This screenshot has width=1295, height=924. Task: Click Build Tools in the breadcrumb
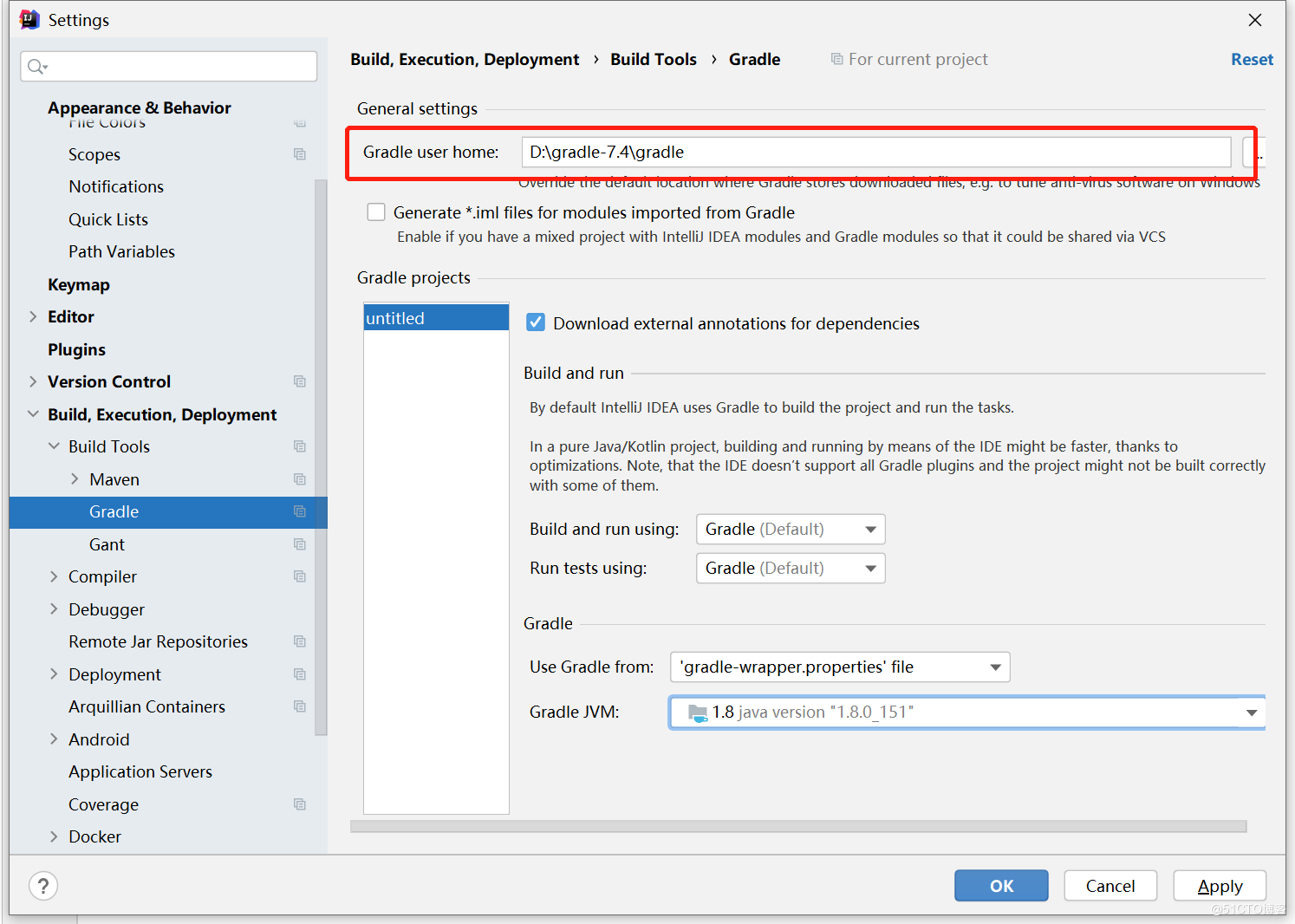point(654,59)
